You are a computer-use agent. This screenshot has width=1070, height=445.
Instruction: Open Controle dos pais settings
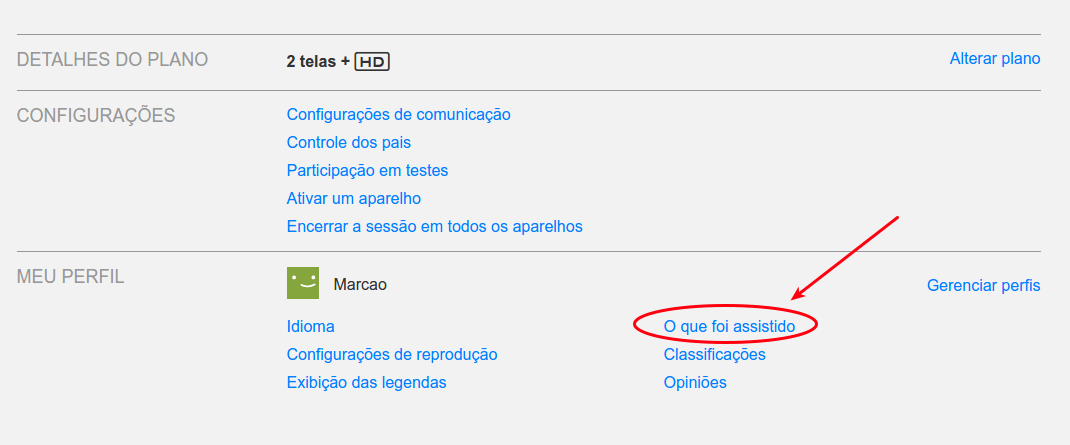click(349, 143)
